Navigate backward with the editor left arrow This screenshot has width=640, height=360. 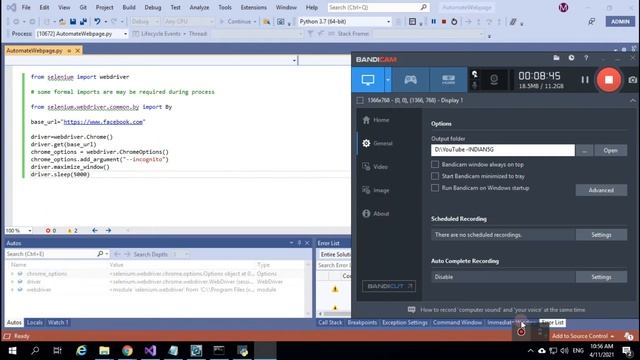95,231
